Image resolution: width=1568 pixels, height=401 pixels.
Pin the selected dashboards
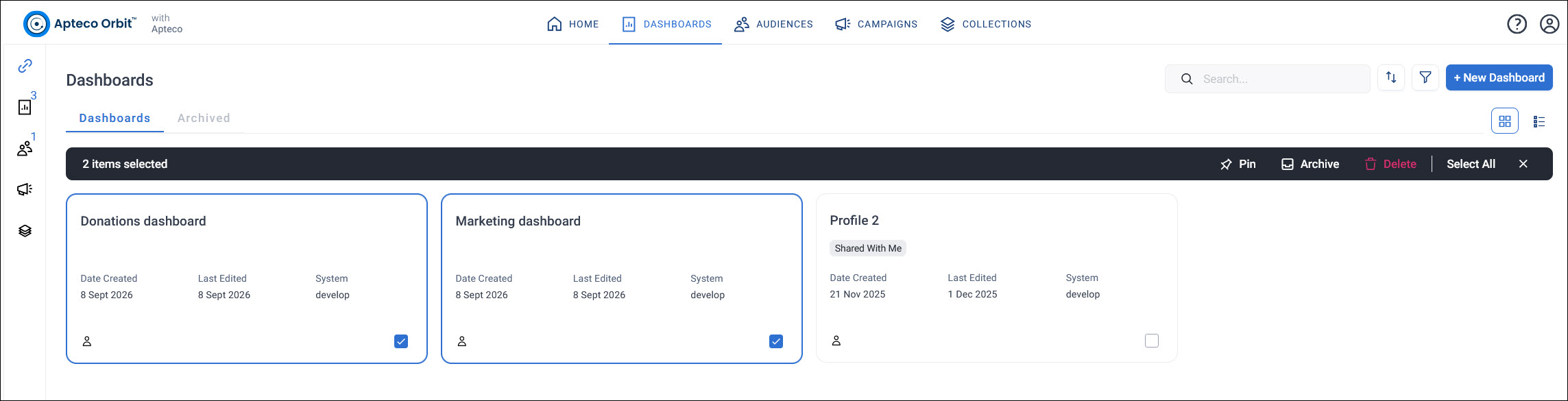[1238, 164]
